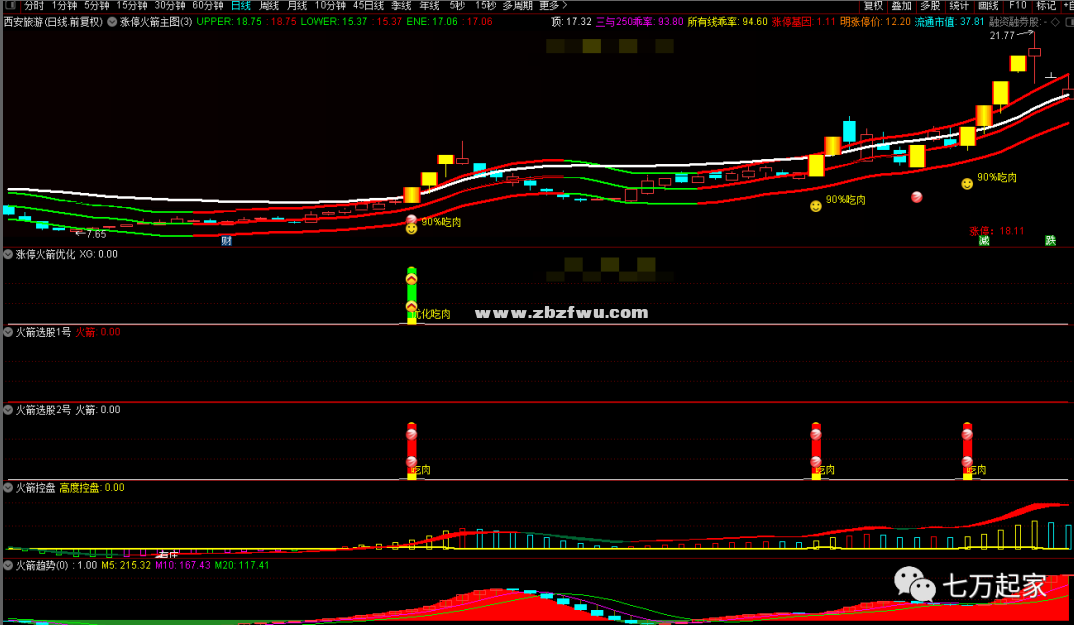Select the 1分钟 period tab
The height and width of the screenshot is (625, 1074).
click(x=64, y=5)
